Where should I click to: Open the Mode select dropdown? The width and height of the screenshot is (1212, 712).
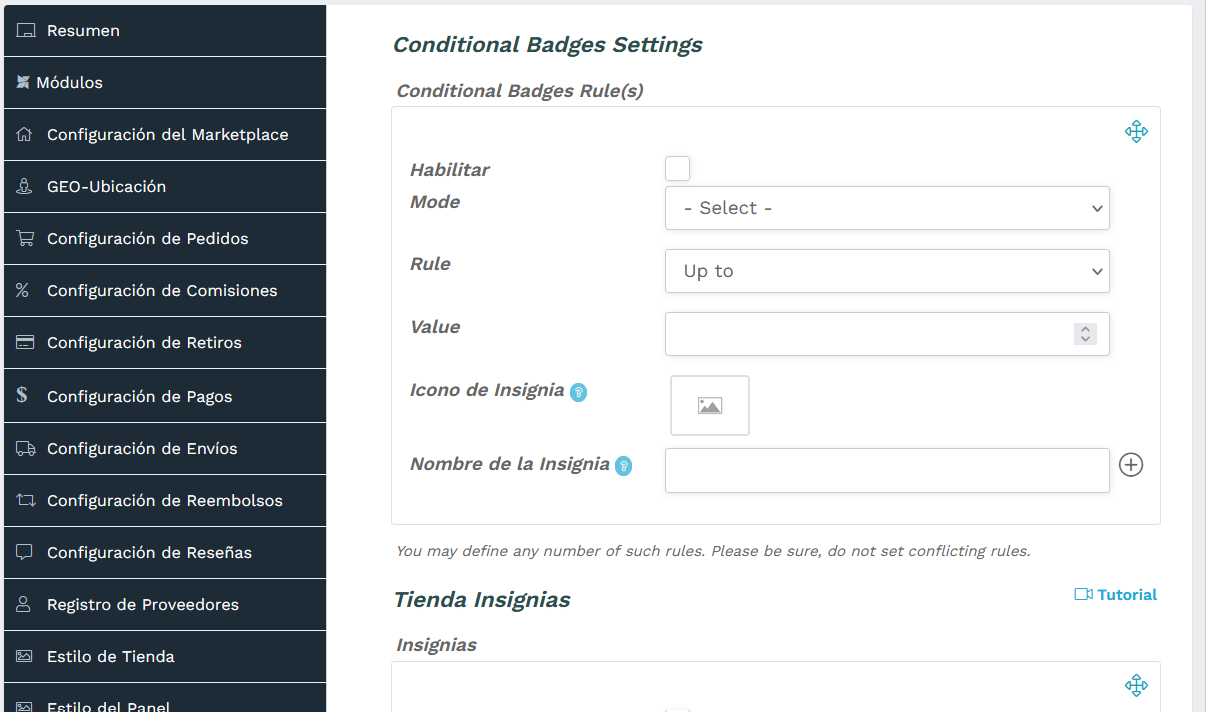[x=887, y=208]
